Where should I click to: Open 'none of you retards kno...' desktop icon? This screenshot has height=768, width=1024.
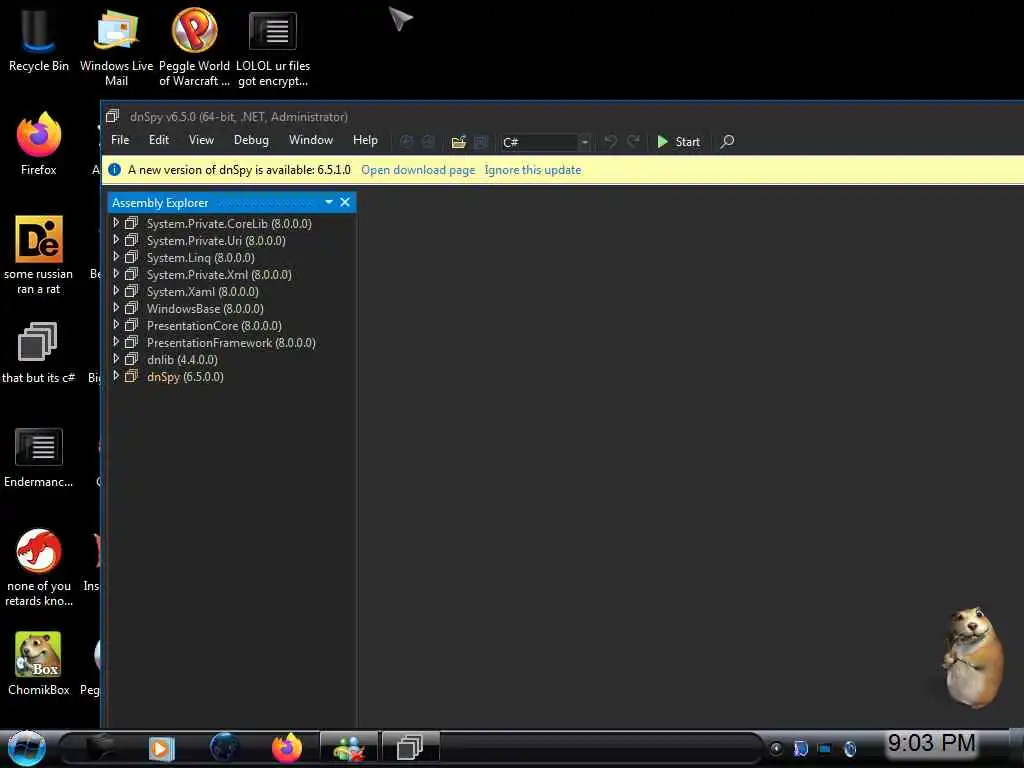(39, 568)
